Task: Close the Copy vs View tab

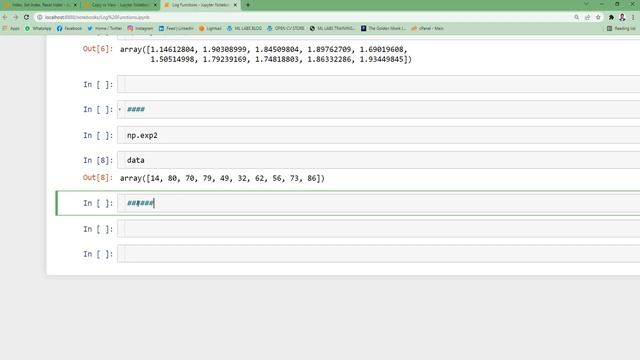Action: 155,5
